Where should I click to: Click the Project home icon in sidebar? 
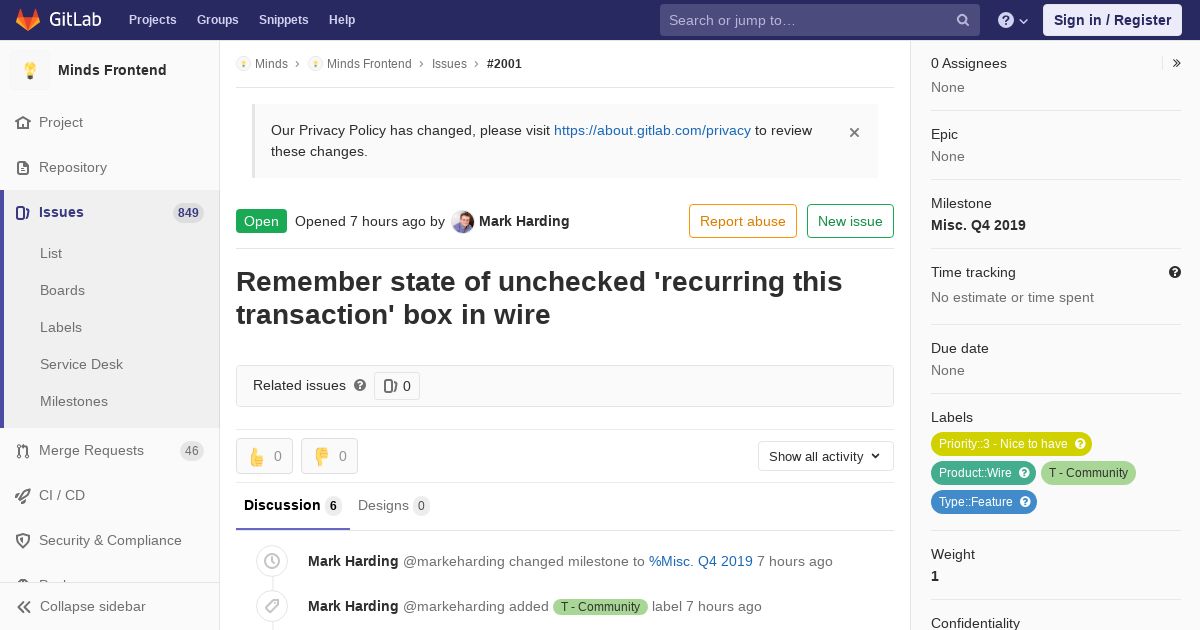coord(23,123)
